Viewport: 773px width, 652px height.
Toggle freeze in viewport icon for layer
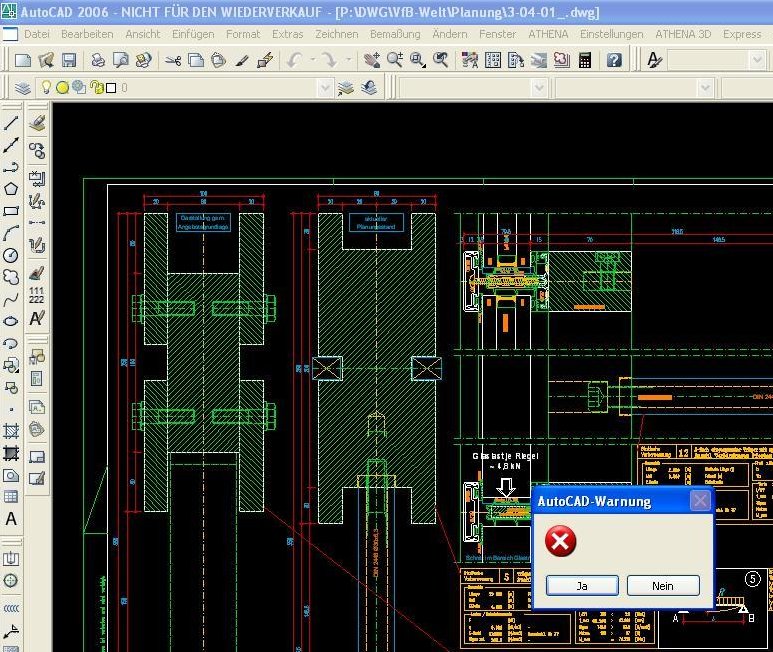79,88
